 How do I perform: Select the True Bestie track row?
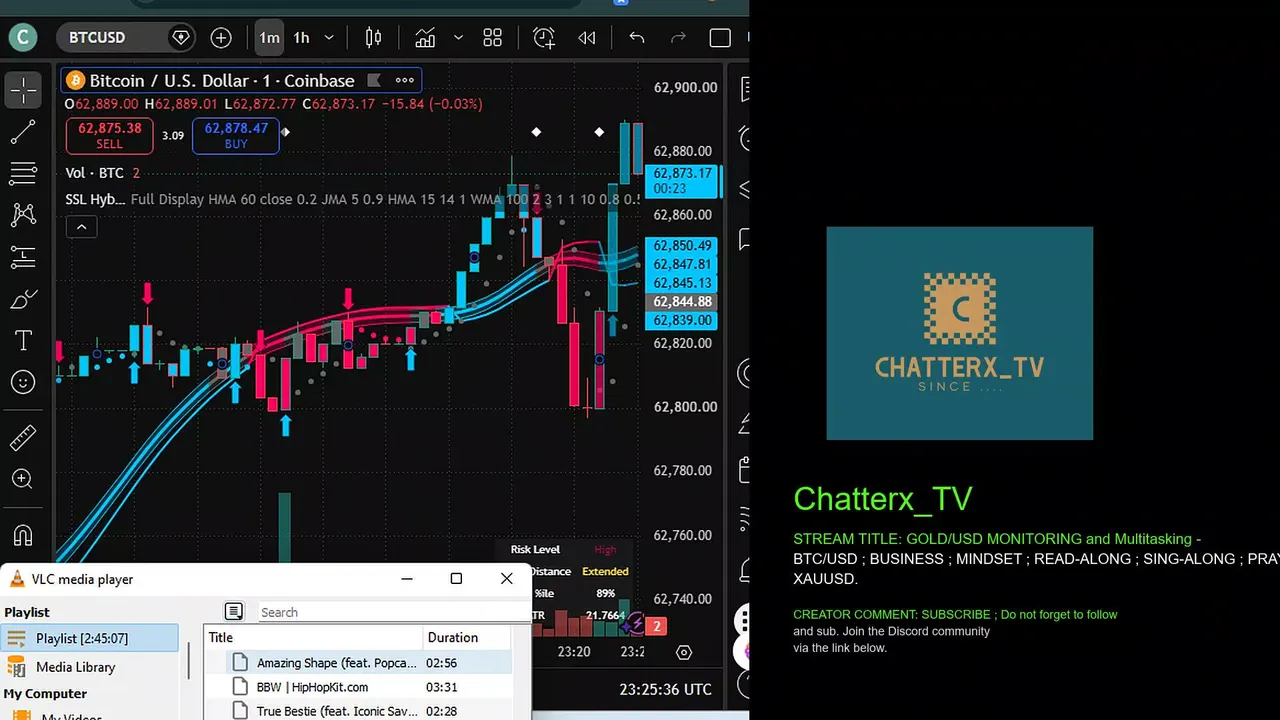point(359,711)
